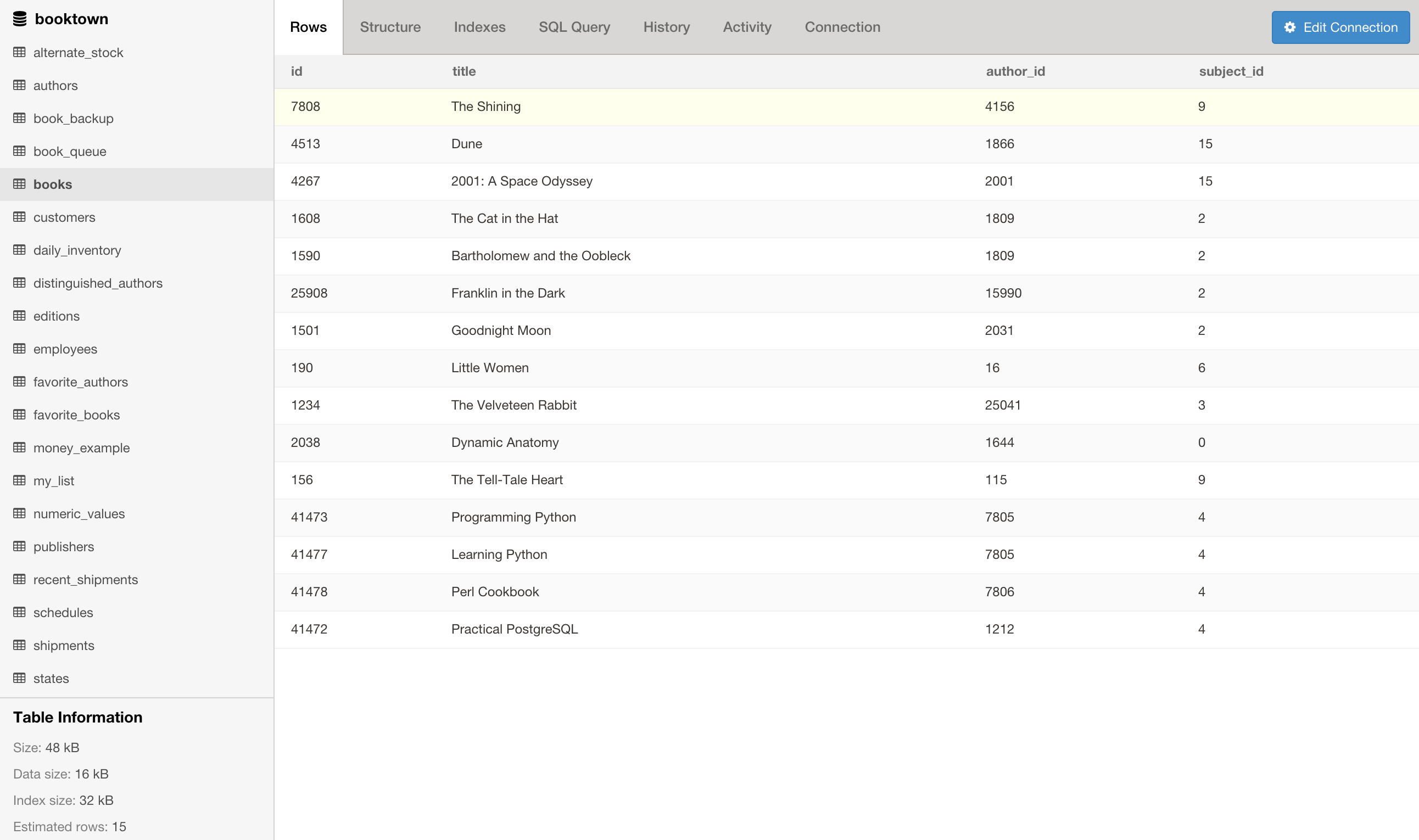Click the booktown database icon
This screenshot has width=1419, height=840.
[20, 19]
